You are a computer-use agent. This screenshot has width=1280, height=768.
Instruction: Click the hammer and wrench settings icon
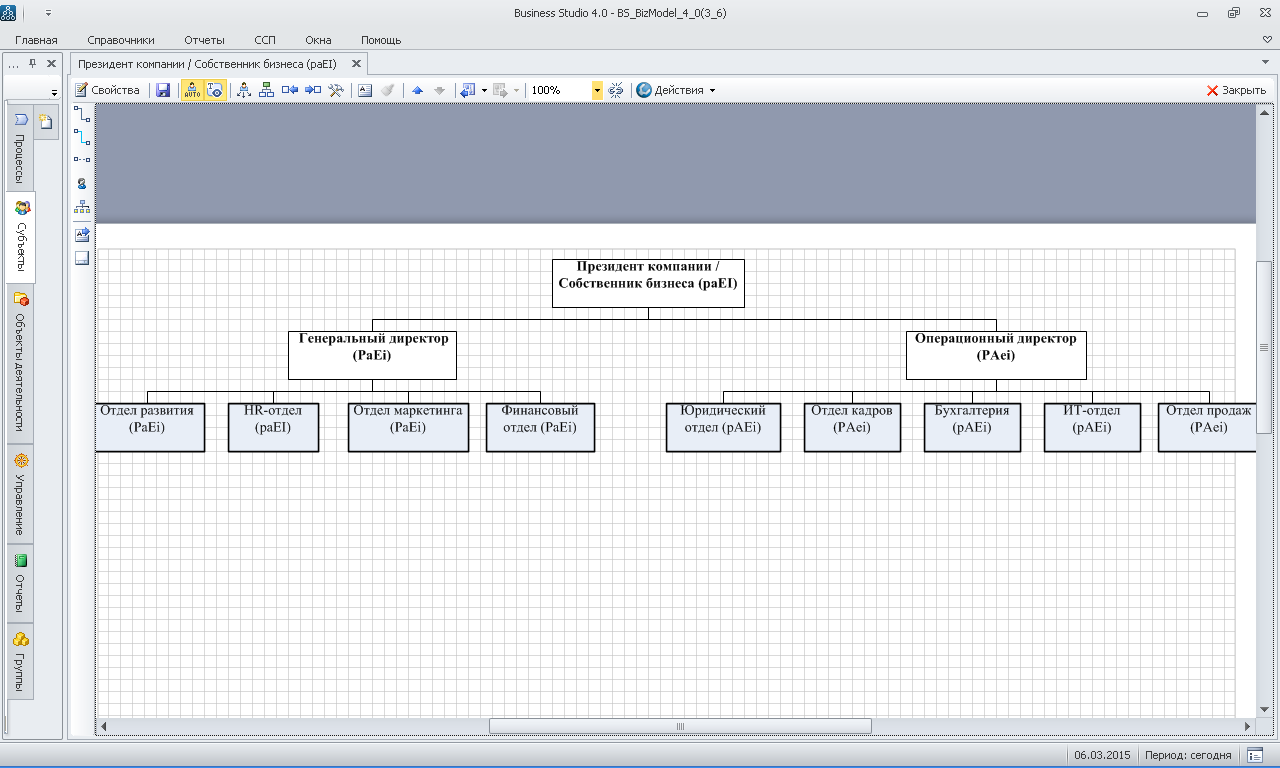(336, 90)
